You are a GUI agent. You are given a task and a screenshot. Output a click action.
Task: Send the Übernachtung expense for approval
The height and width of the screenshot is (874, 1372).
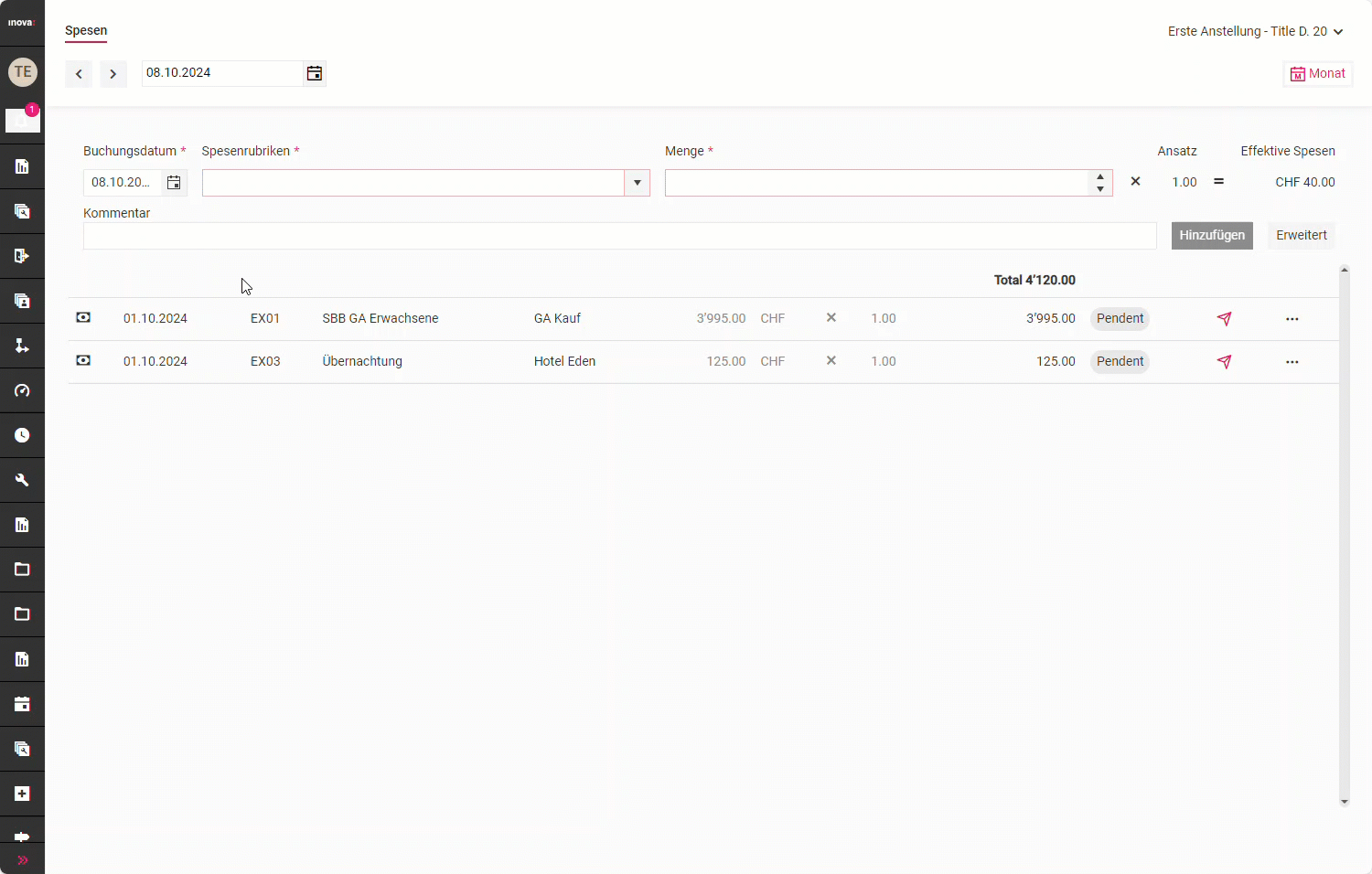point(1224,362)
